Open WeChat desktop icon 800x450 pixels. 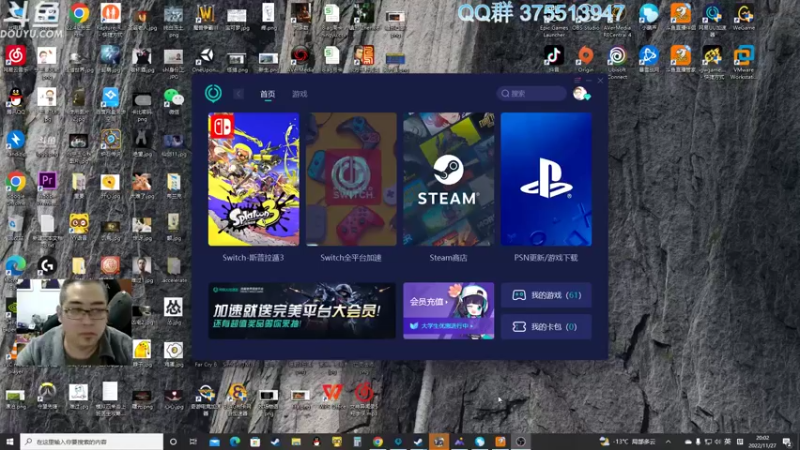[174, 99]
